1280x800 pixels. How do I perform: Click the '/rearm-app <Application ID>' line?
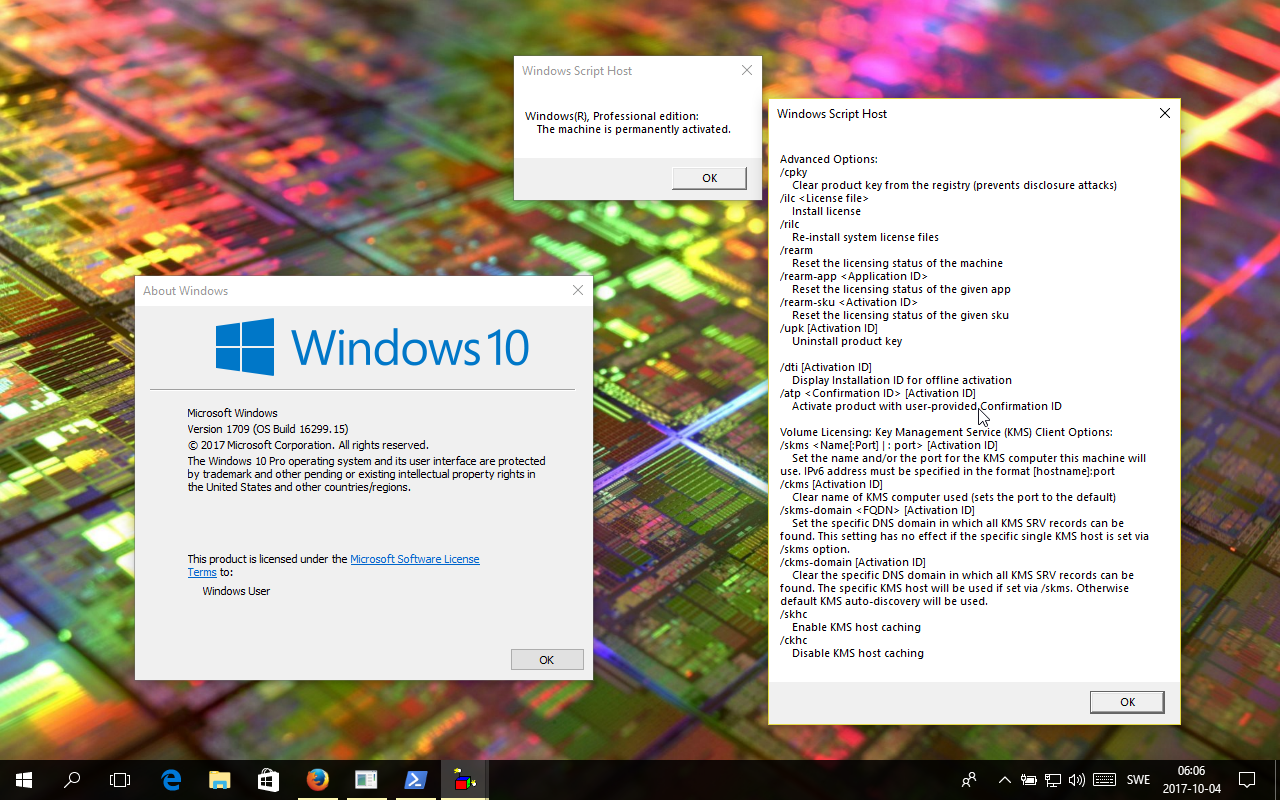pyautogui.click(x=854, y=276)
